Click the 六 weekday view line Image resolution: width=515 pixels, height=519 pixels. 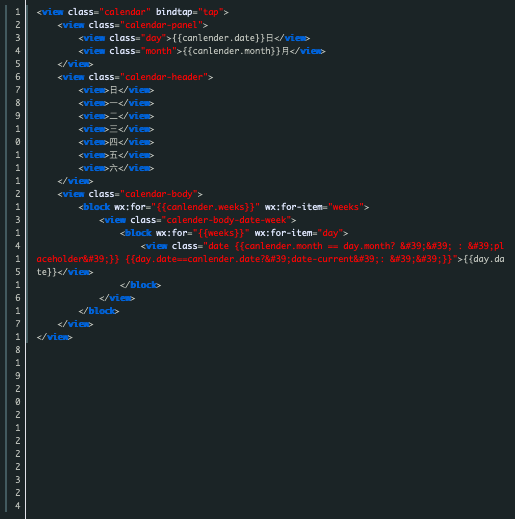click(x=116, y=168)
